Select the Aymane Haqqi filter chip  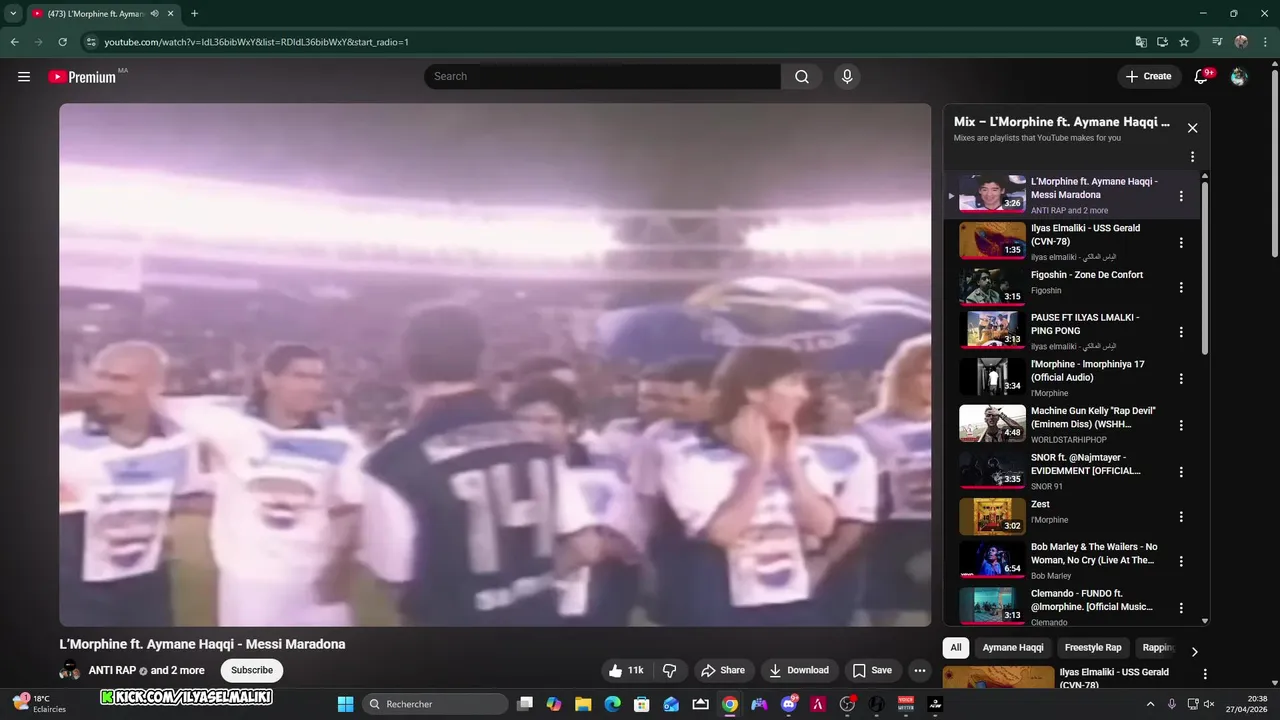(x=1012, y=647)
